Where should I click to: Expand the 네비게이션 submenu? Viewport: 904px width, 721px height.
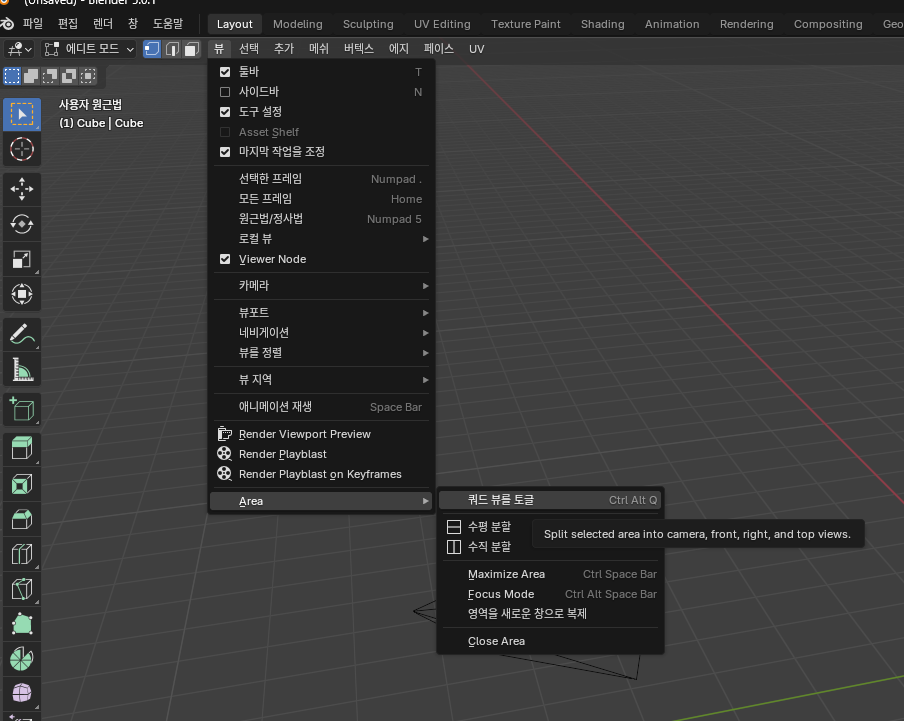(321, 333)
